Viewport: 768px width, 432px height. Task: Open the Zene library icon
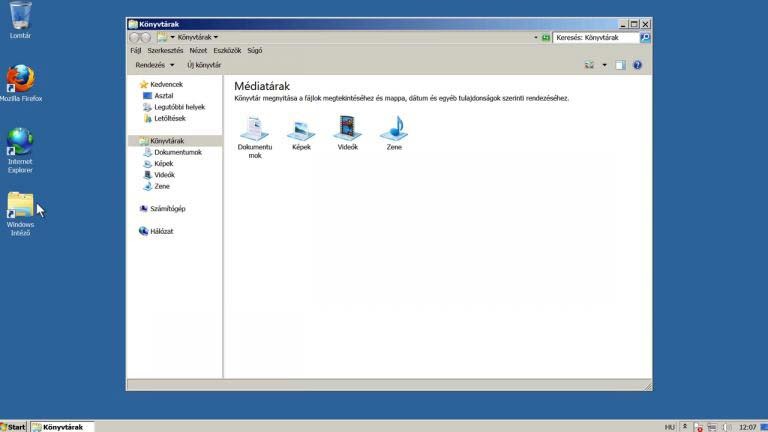click(x=394, y=128)
